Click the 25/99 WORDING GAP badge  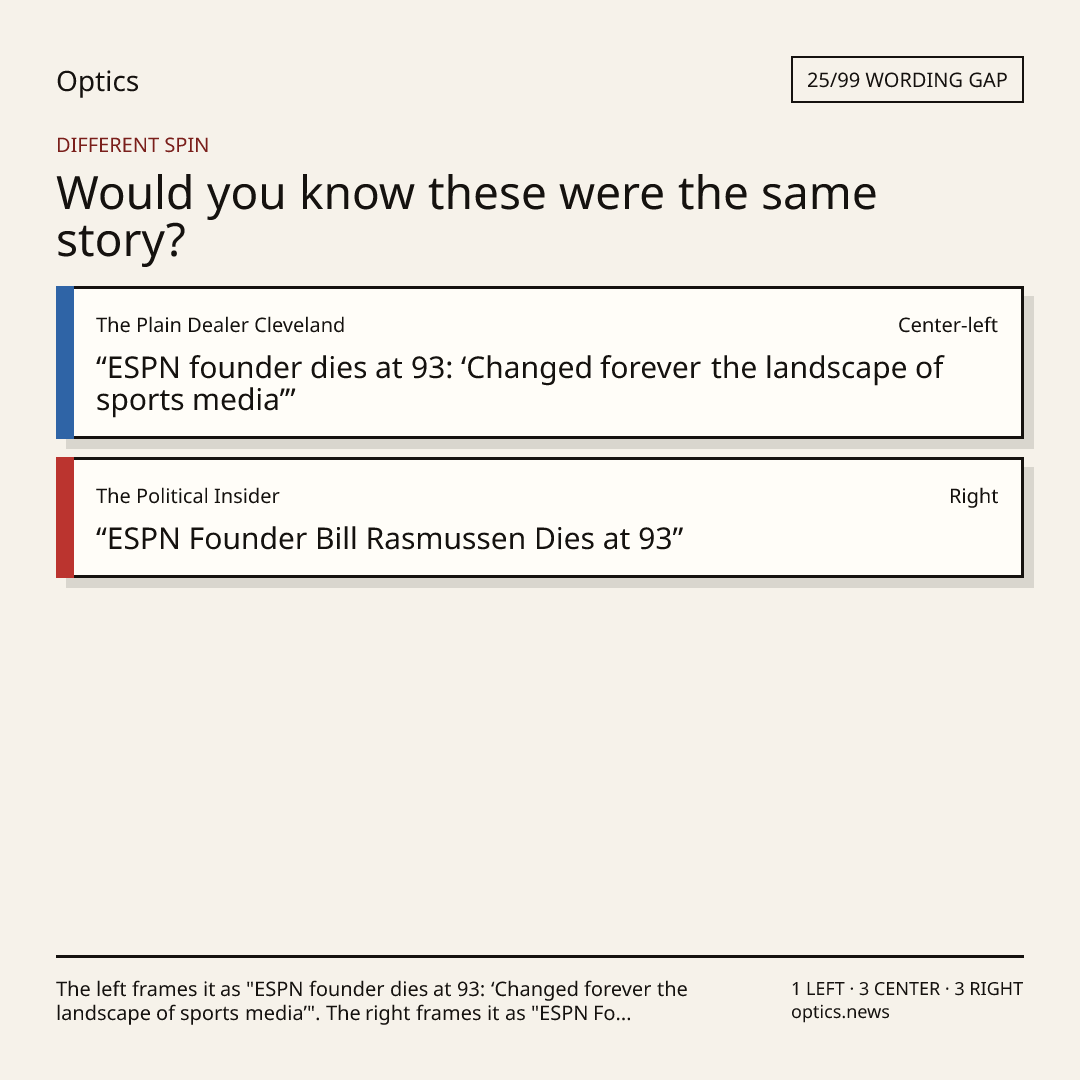[907, 80]
